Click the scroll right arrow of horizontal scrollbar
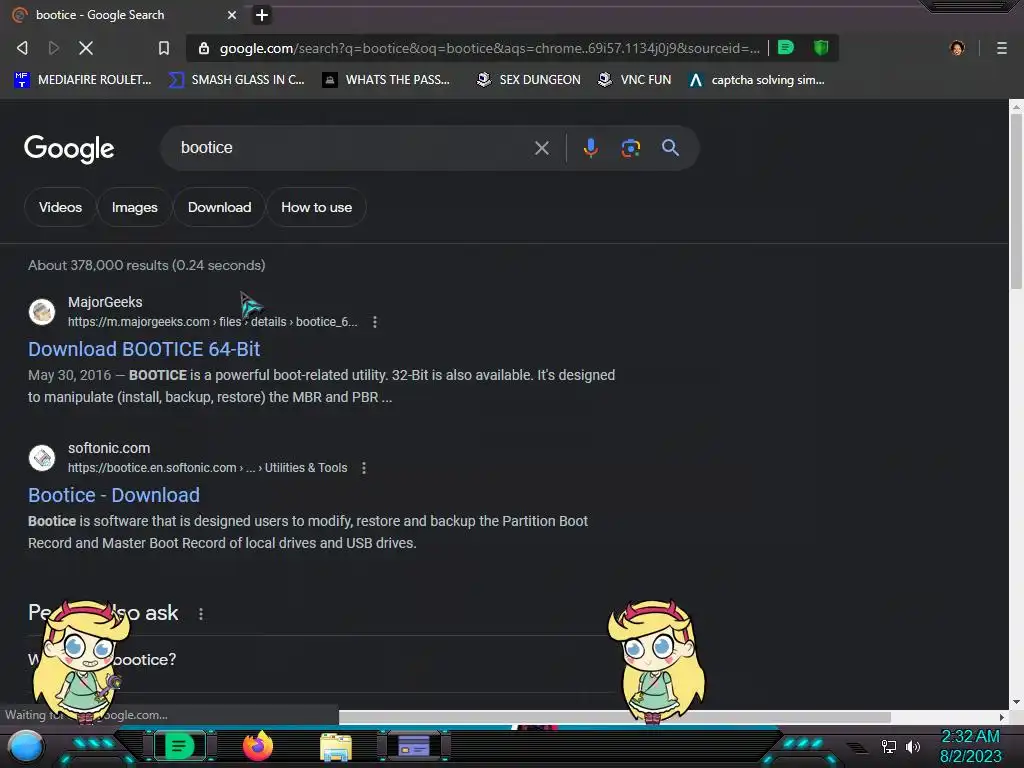 [x=1001, y=717]
